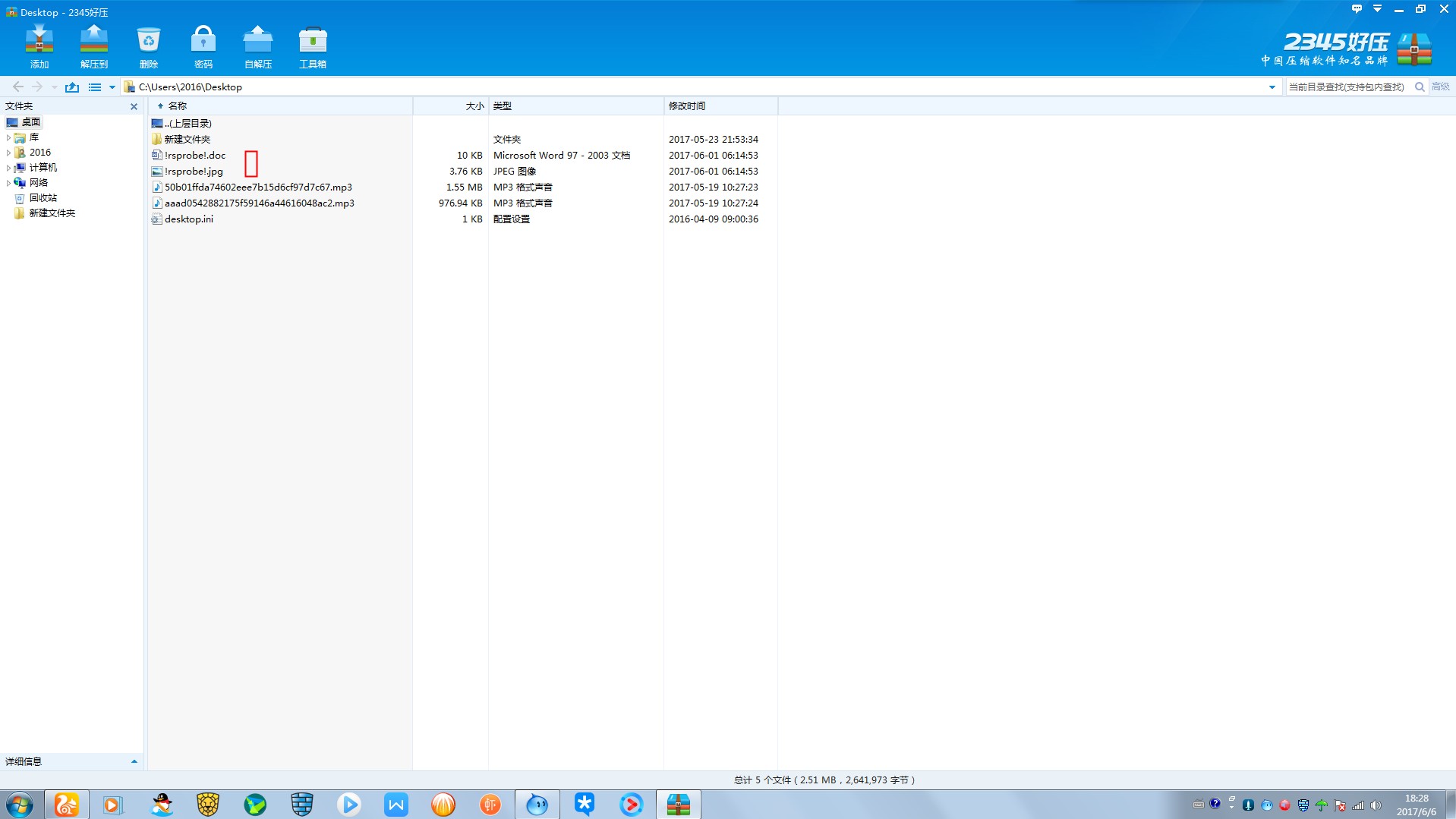The width and height of the screenshot is (1456, 819).
Task: Select the !rsprobe!.jpg file
Action: (x=194, y=172)
